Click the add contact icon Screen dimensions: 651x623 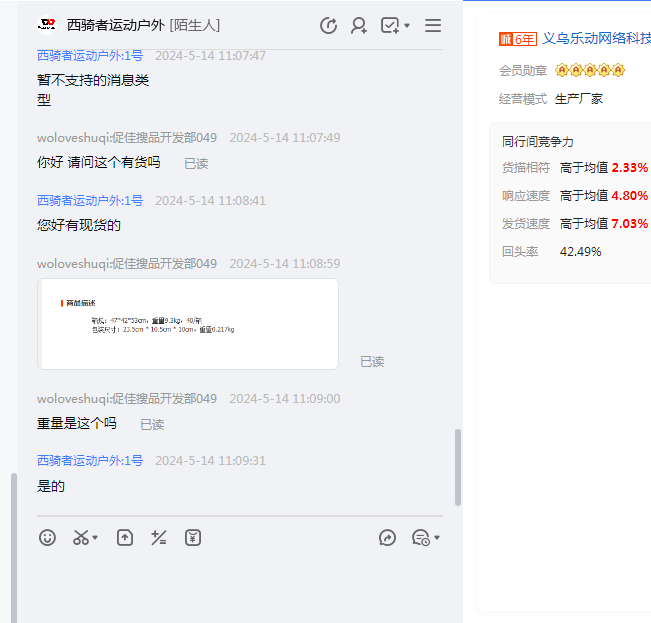[x=358, y=26]
